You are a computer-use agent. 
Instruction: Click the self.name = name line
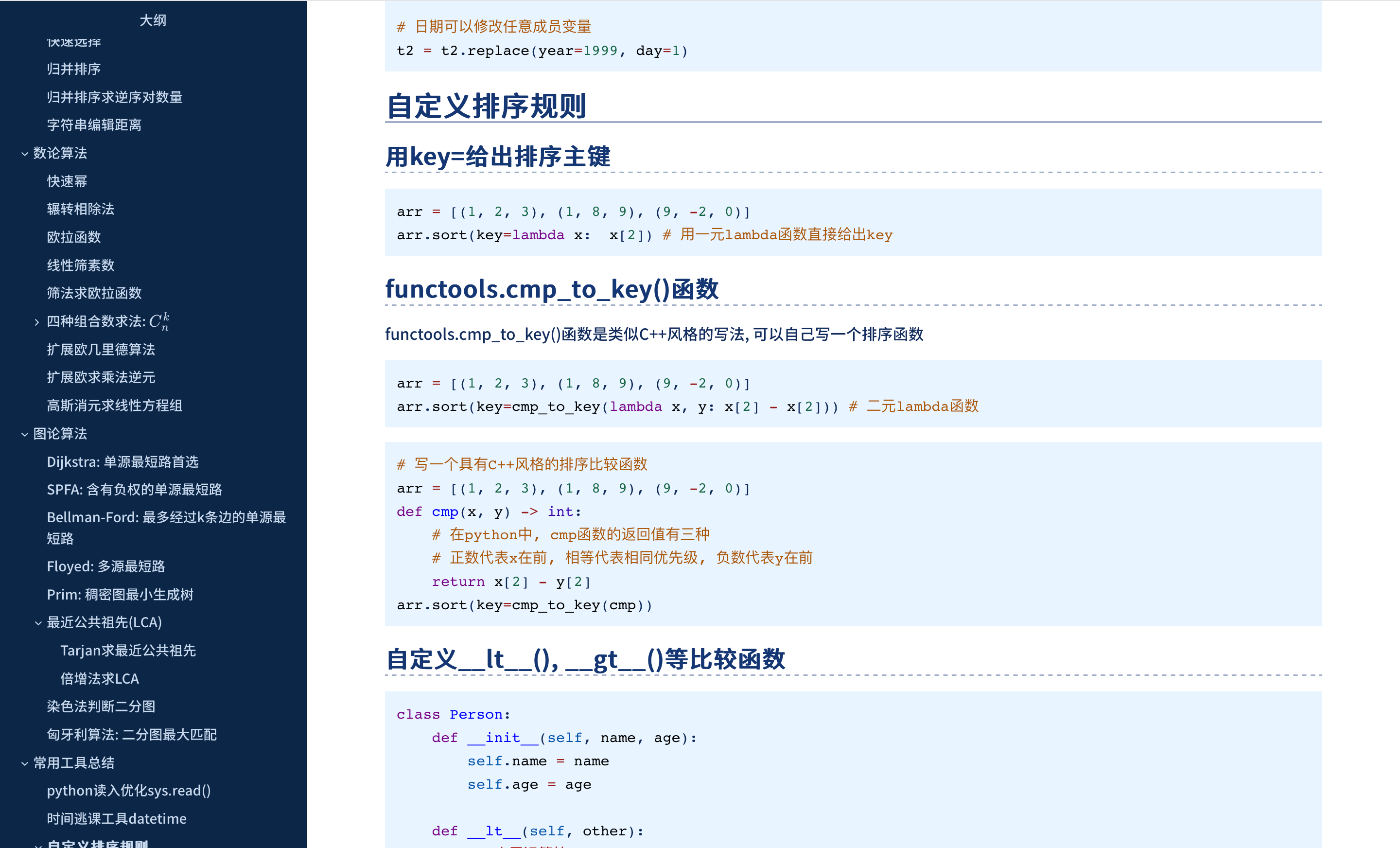pyautogui.click(x=538, y=761)
